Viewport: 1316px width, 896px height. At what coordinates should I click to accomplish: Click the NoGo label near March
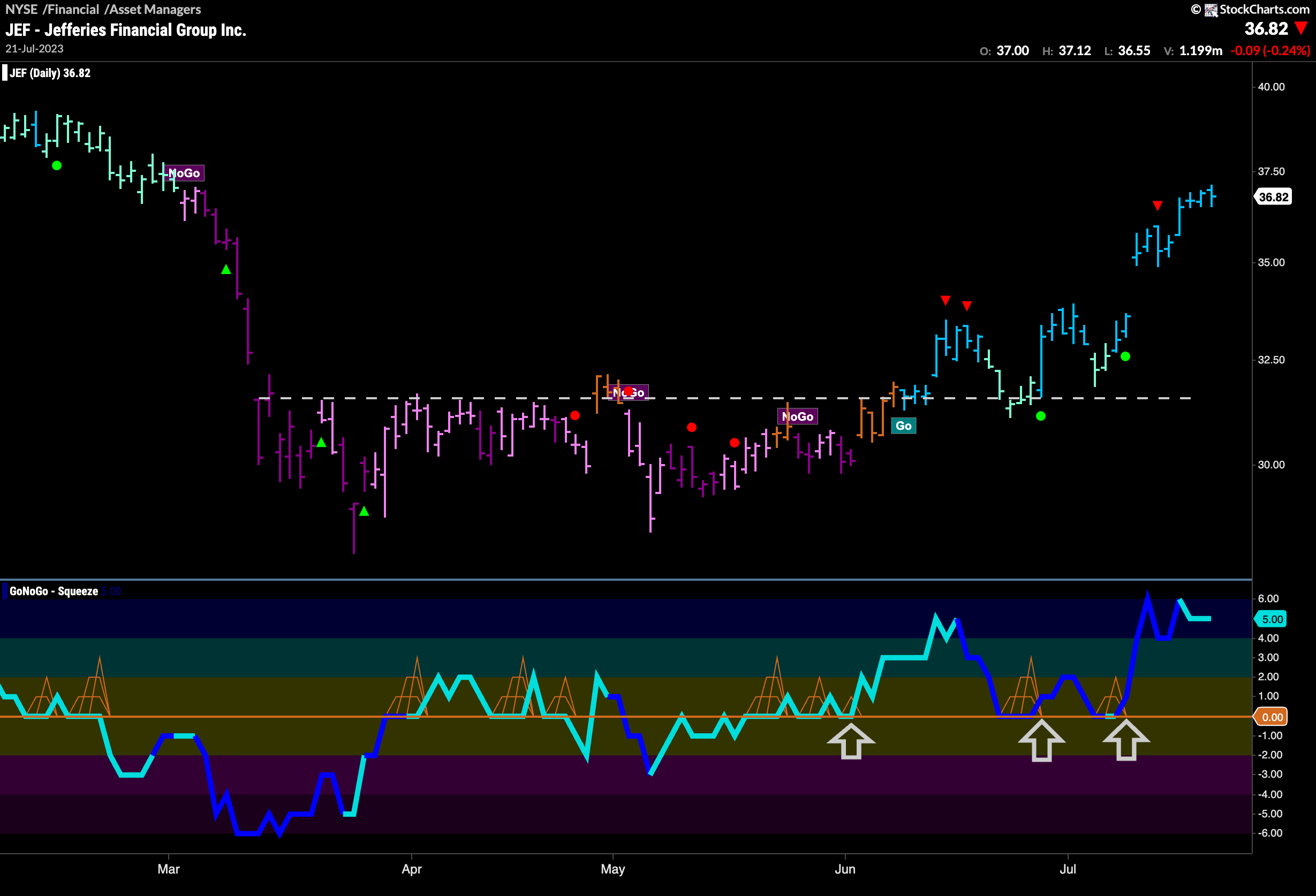point(184,173)
